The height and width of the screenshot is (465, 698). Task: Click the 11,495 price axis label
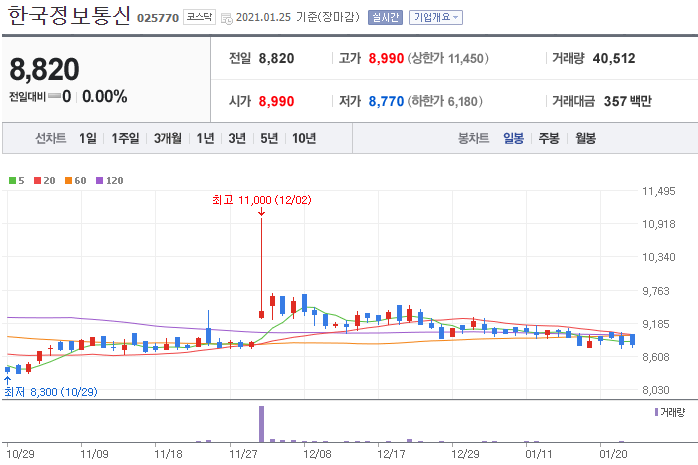pos(659,191)
